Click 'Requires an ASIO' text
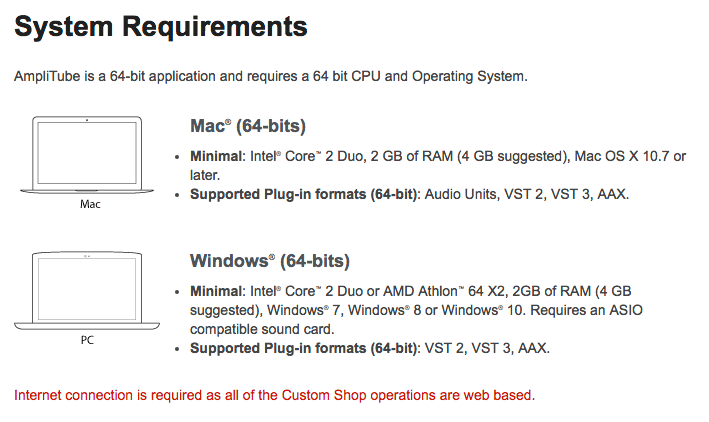709x422 pixels. [586, 310]
